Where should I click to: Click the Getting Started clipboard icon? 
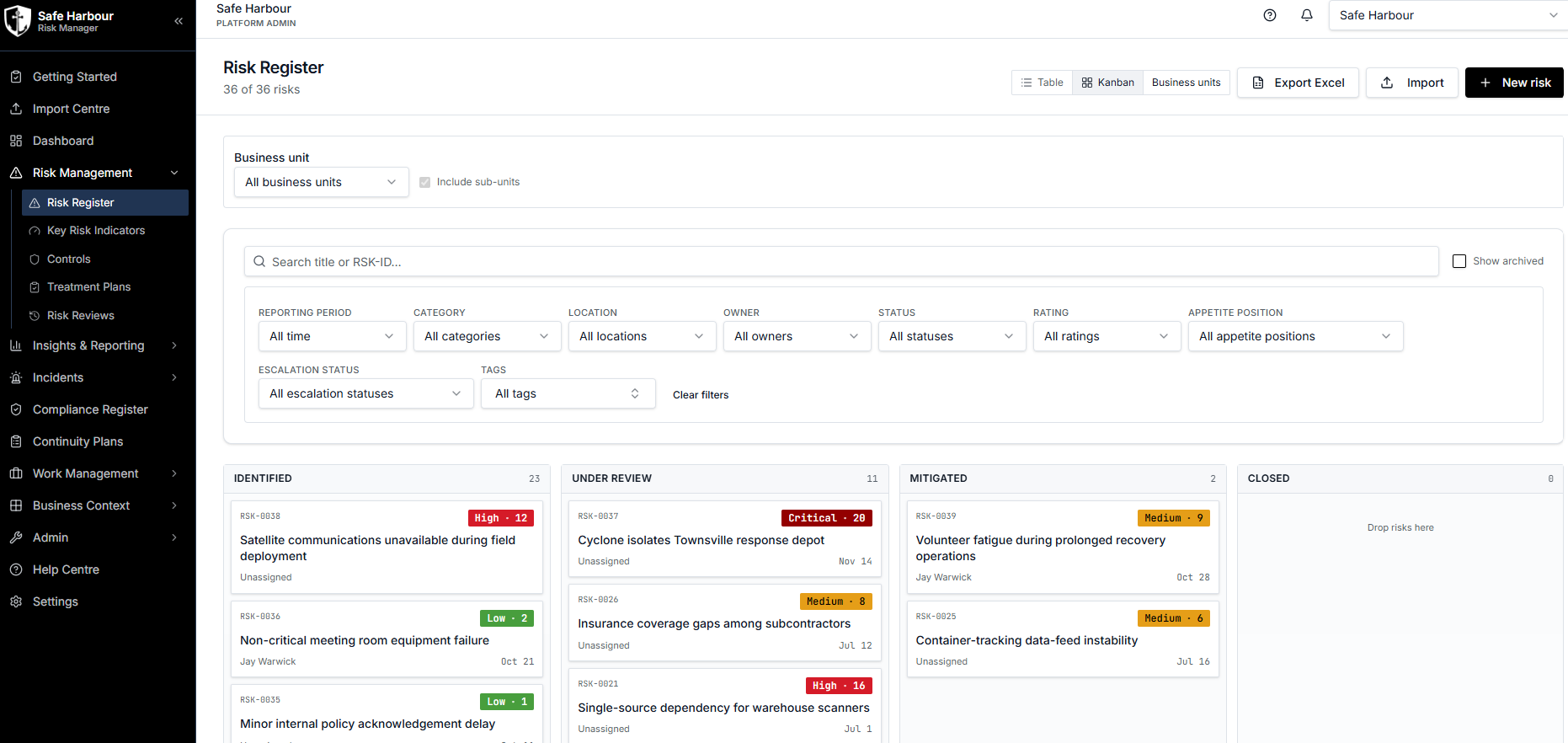pos(16,77)
